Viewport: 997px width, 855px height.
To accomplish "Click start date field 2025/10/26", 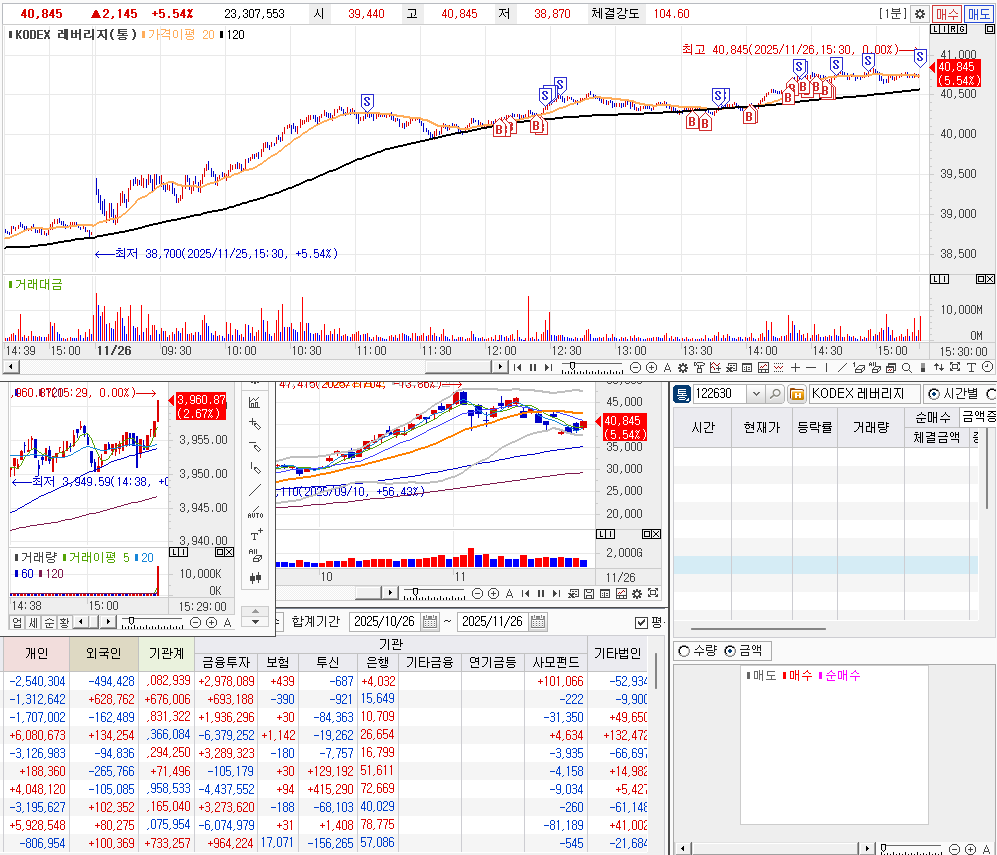I will (x=385, y=622).
